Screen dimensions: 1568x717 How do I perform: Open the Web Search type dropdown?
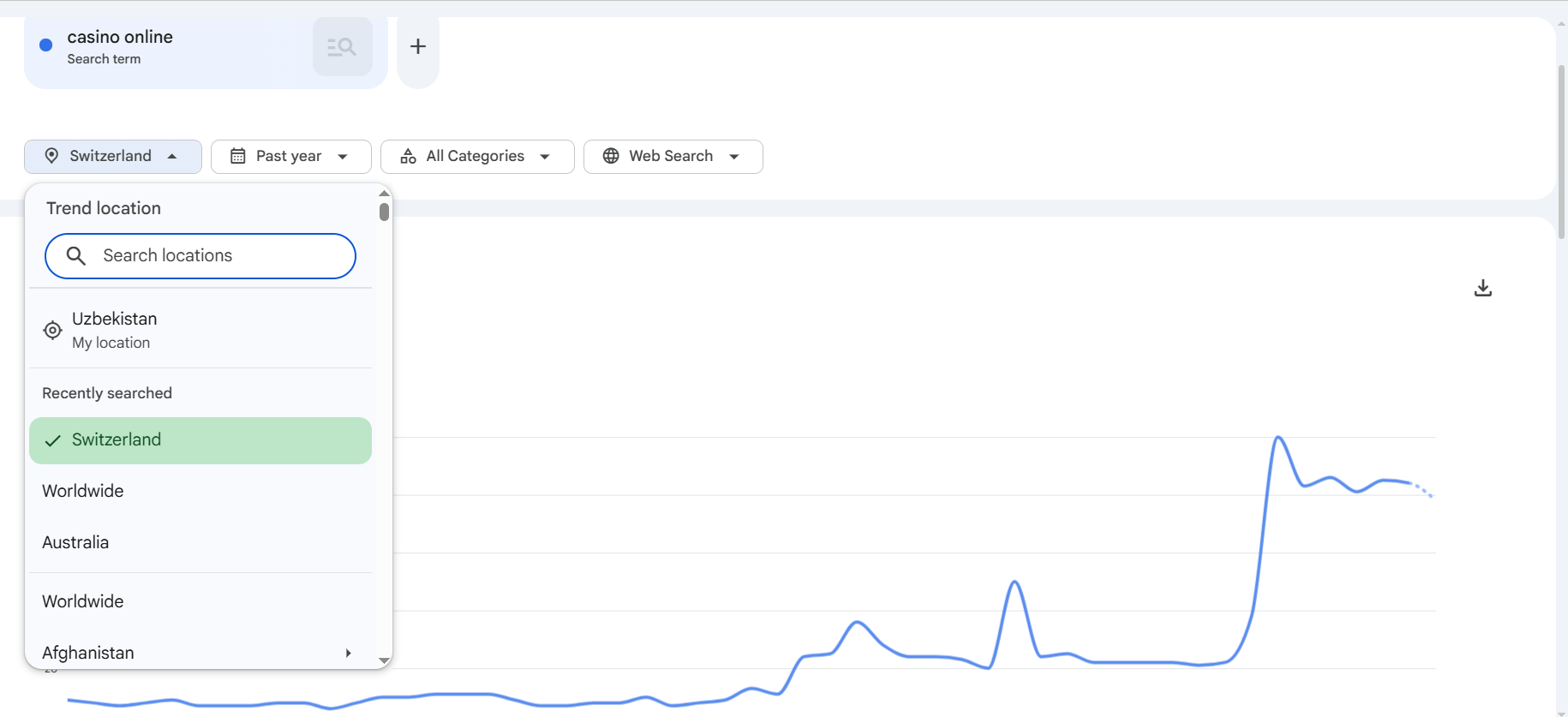tap(673, 157)
